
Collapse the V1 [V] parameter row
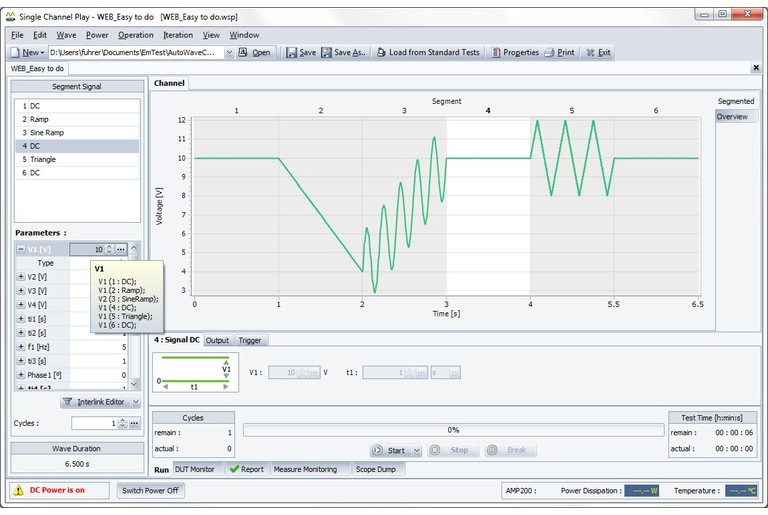(21, 249)
